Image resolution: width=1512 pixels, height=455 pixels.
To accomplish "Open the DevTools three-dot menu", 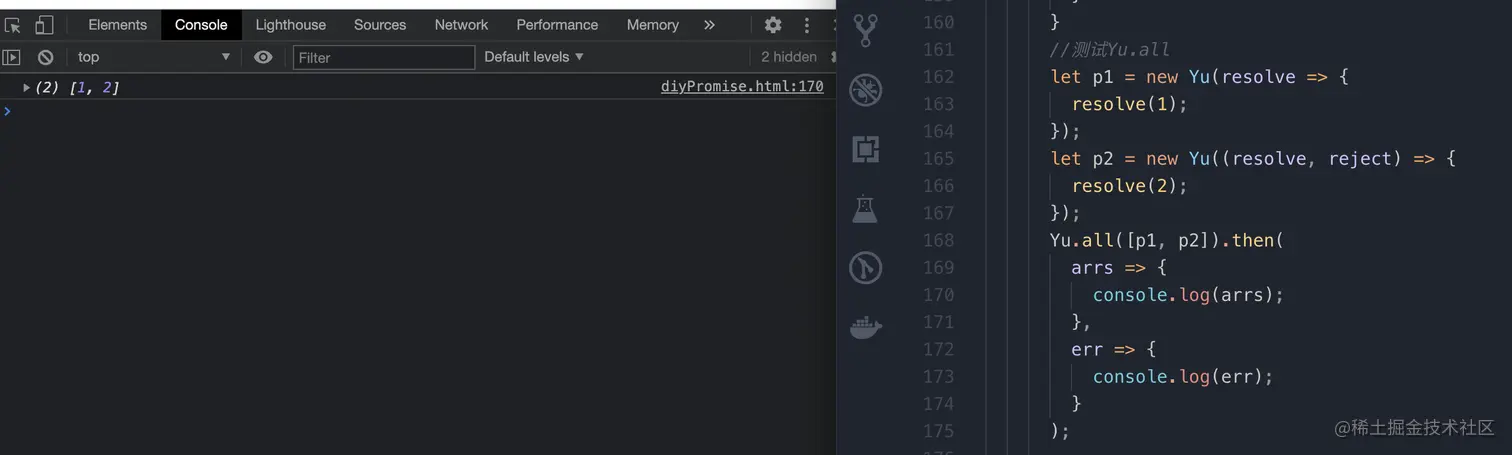I will [x=807, y=25].
